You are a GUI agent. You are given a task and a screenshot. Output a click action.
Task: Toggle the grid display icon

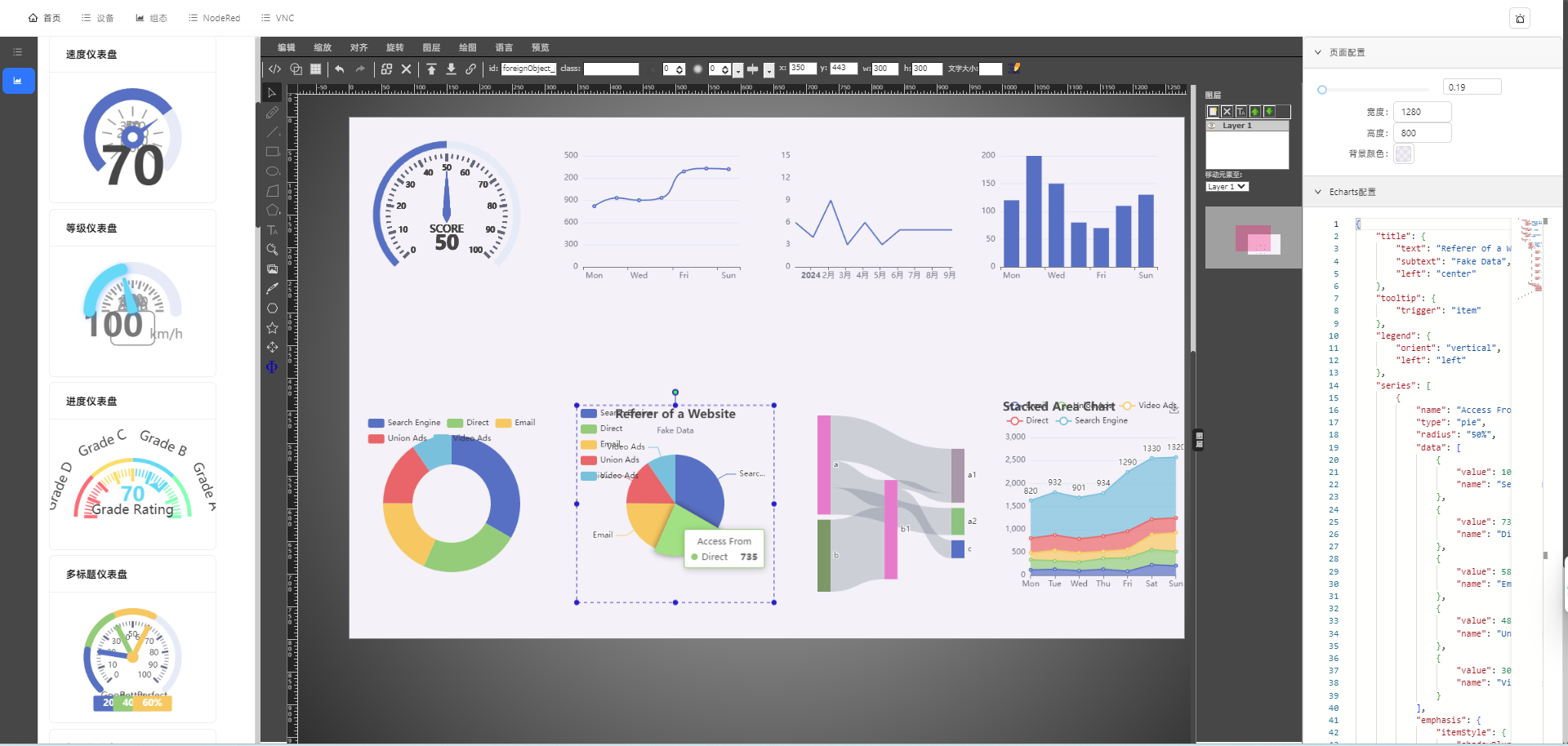[x=315, y=69]
